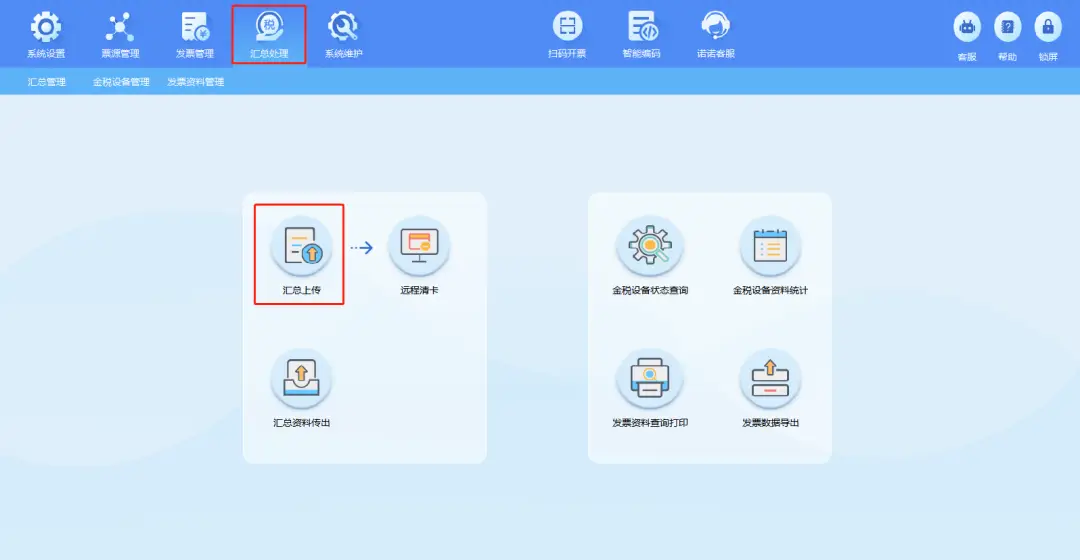Open 汇总管理 submenu item
1080x560 pixels.
pos(47,82)
